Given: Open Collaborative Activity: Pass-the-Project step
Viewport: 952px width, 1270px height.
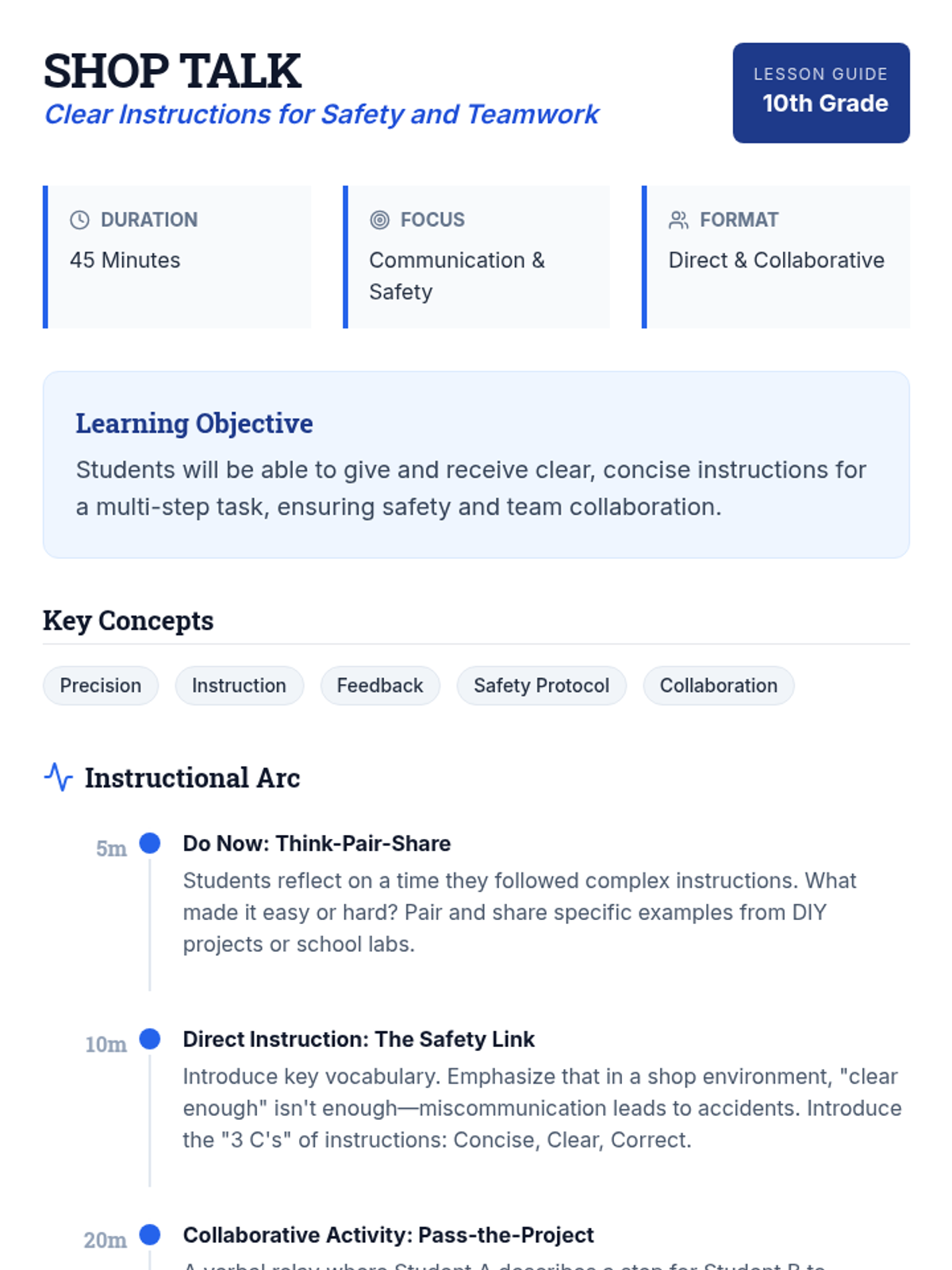Looking at the screenshot, I should 388,1235.
